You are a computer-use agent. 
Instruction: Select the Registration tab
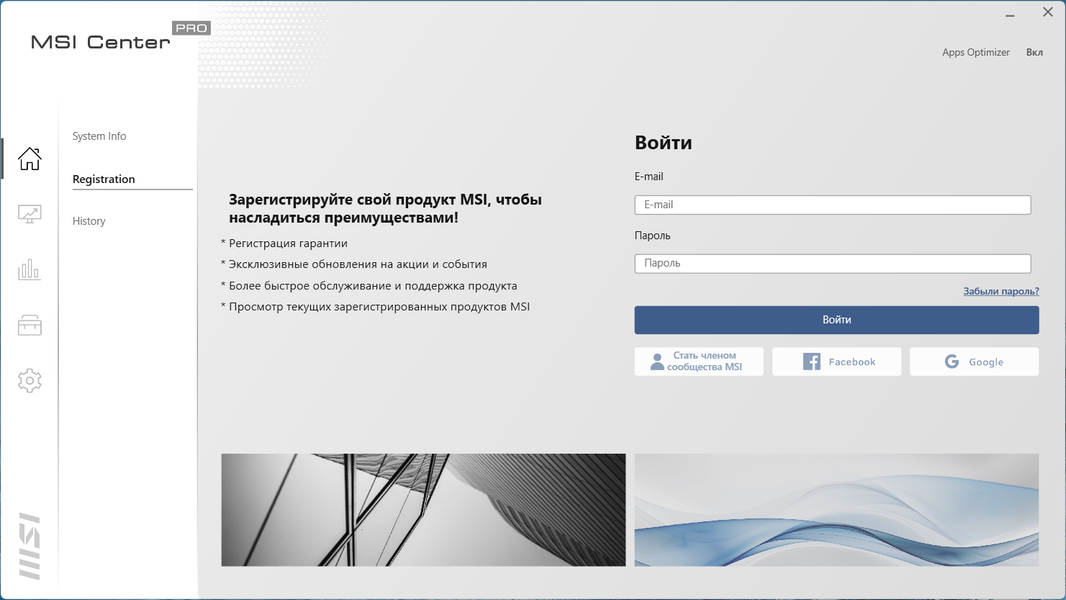pyautogui.click(x=103, y=179)
